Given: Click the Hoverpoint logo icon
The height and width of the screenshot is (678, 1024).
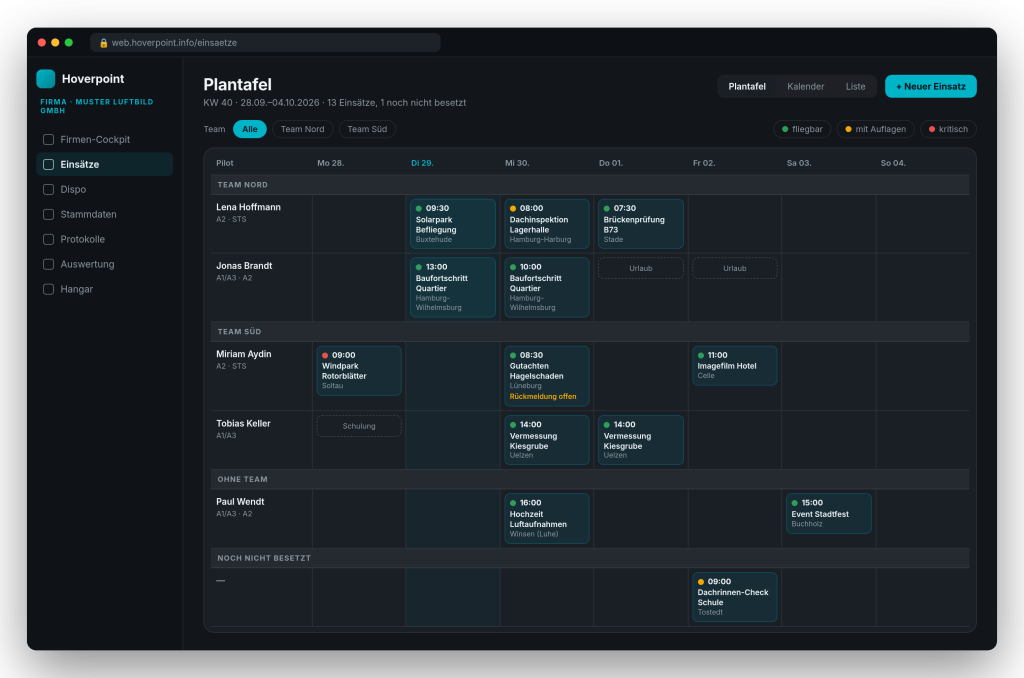Looking at the screenshot, I should click(46, 78).
